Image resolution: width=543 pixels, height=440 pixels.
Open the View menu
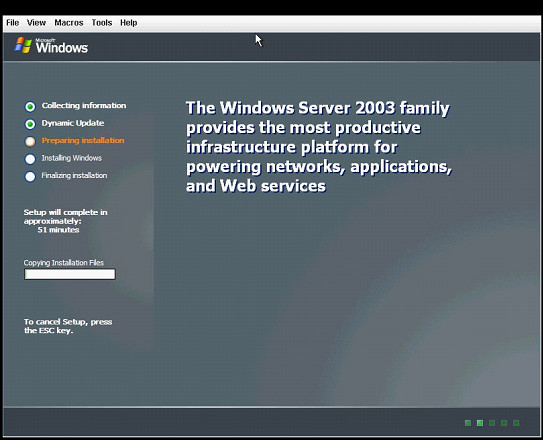tap(36, 23)
